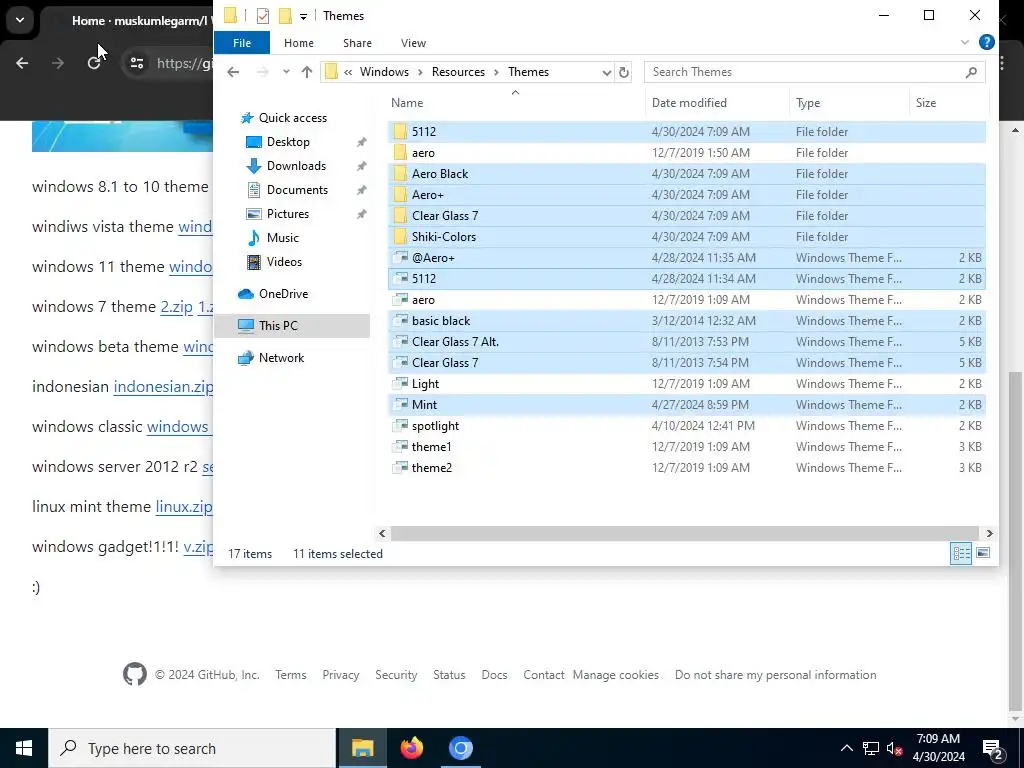
Task: Launch Firefox from taskbar
Action: [x=411, y=748]
